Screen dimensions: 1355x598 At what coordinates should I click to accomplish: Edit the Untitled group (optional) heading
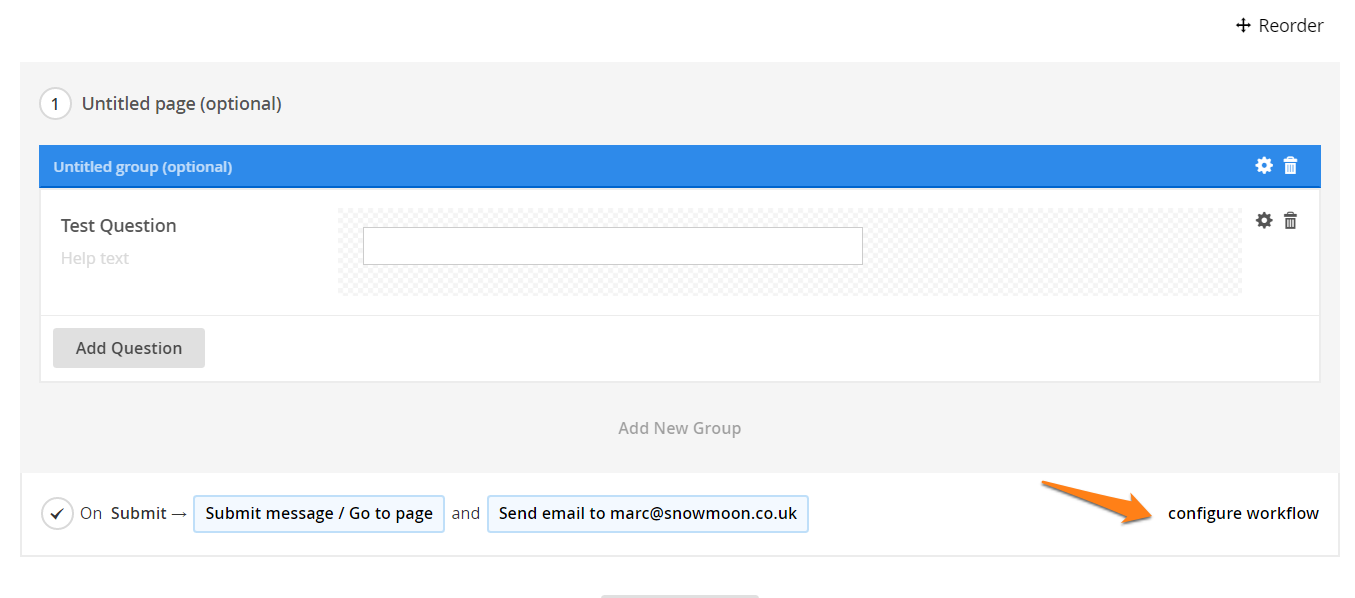pos(143,167)
